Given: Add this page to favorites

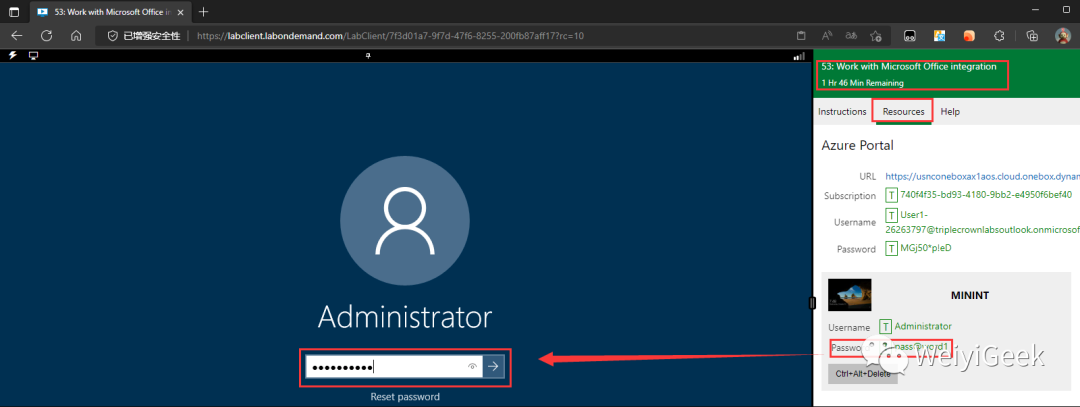Looking at the screenshot, I should pyautogui.click(x=876, y=36).
